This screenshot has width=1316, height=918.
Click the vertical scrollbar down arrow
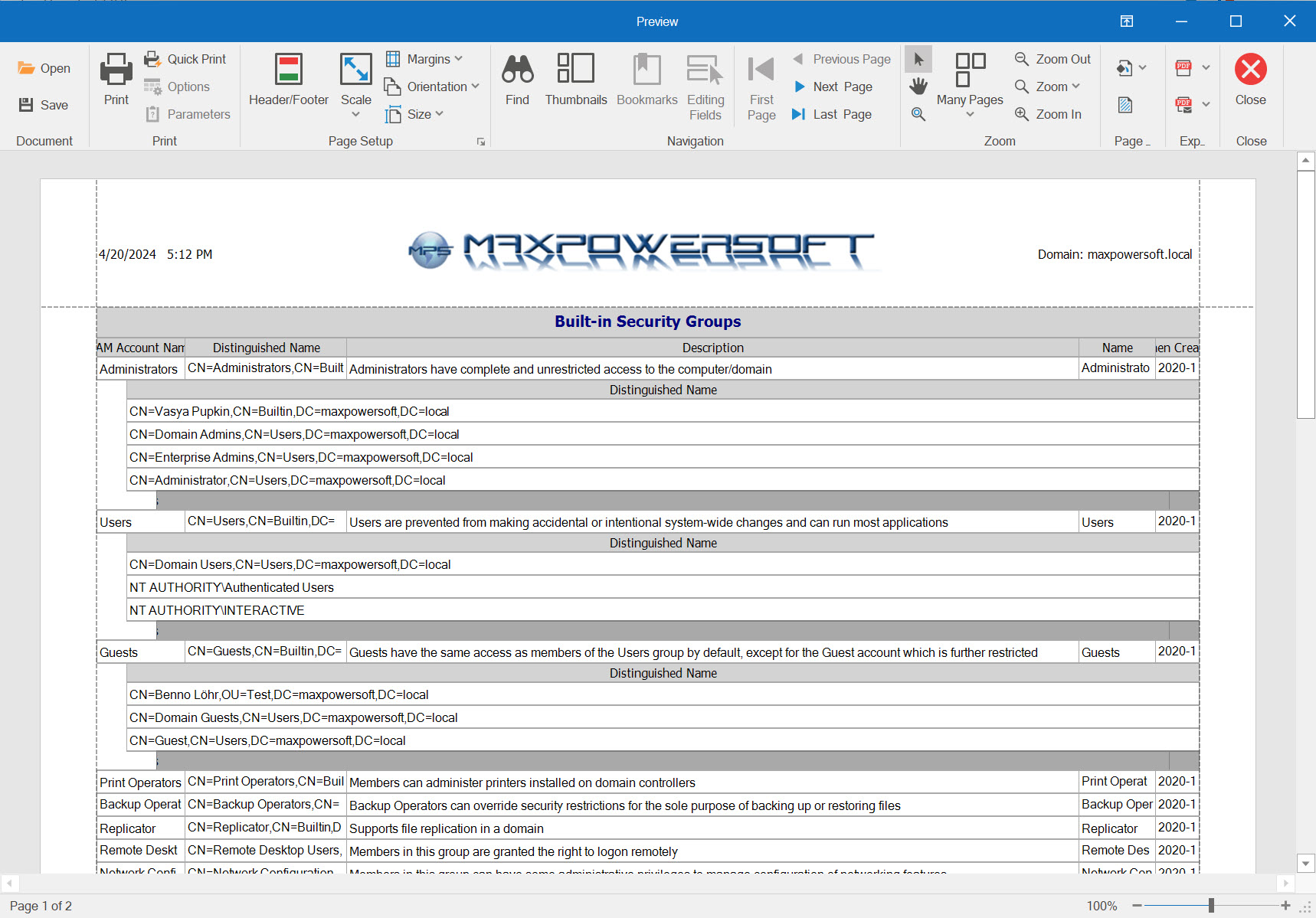pyautogui.click(x=1306, y=863)
